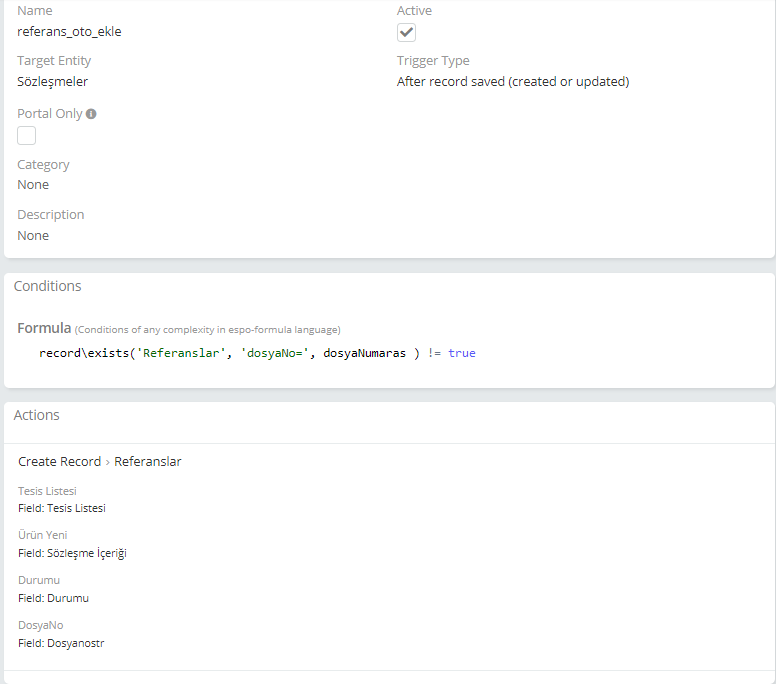The image size is (776, 684).
Task: Click the Create Record action title
Action: click(x=59, y=462)
